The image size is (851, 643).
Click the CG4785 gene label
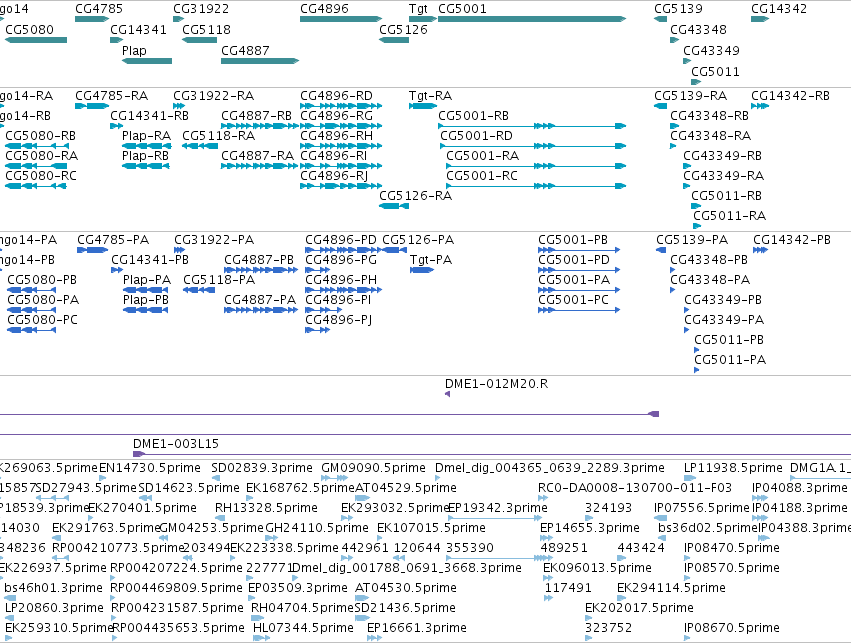(99, 9)
